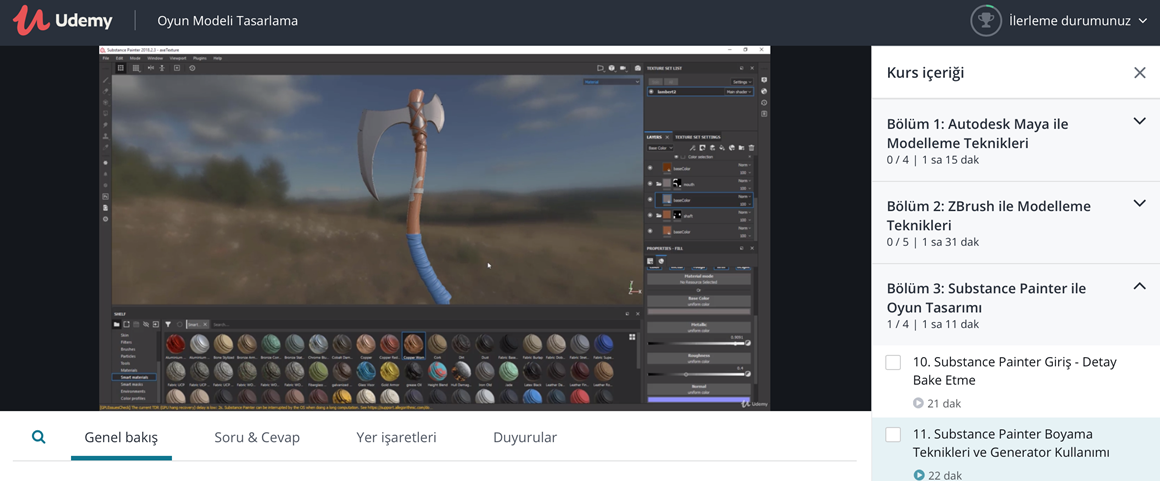Click the Oyun Modeli Tasarlama course title
The image size is (1160, 481).
[228, 21]
